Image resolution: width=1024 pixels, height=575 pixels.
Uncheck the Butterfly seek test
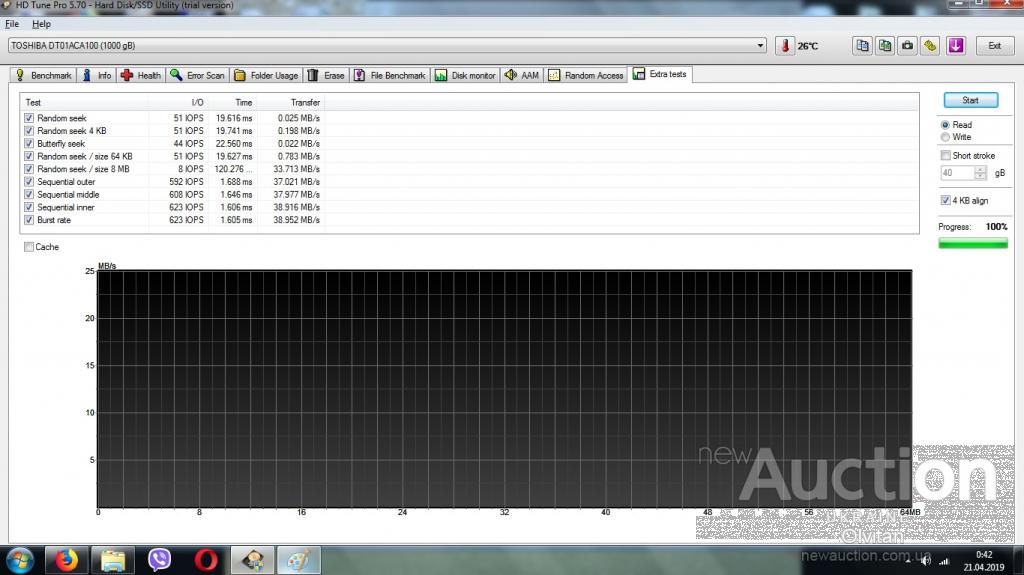tap(29, 144)
